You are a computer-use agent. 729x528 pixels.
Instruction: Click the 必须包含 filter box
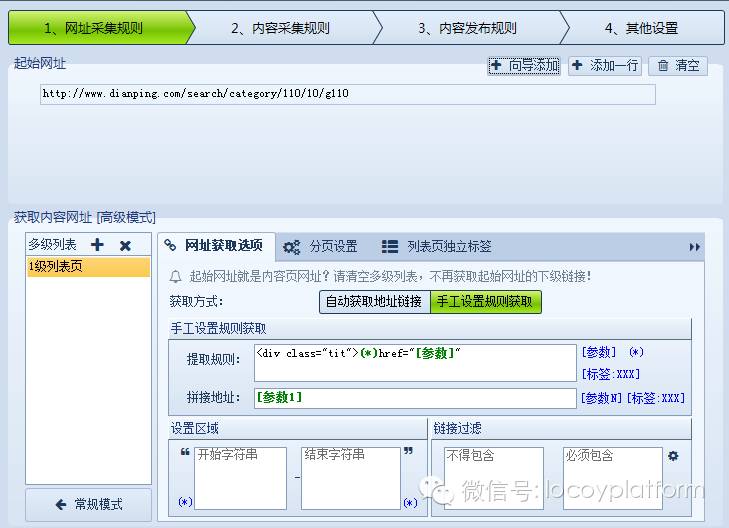point(613,478)
